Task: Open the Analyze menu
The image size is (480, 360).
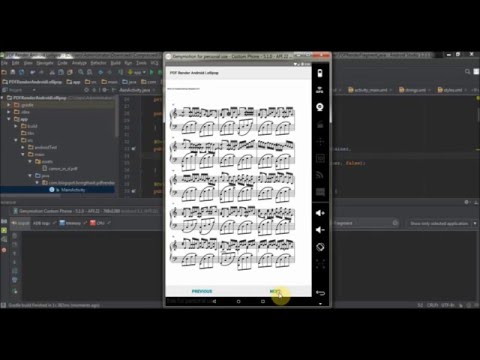Action: (x=79, y=63)
